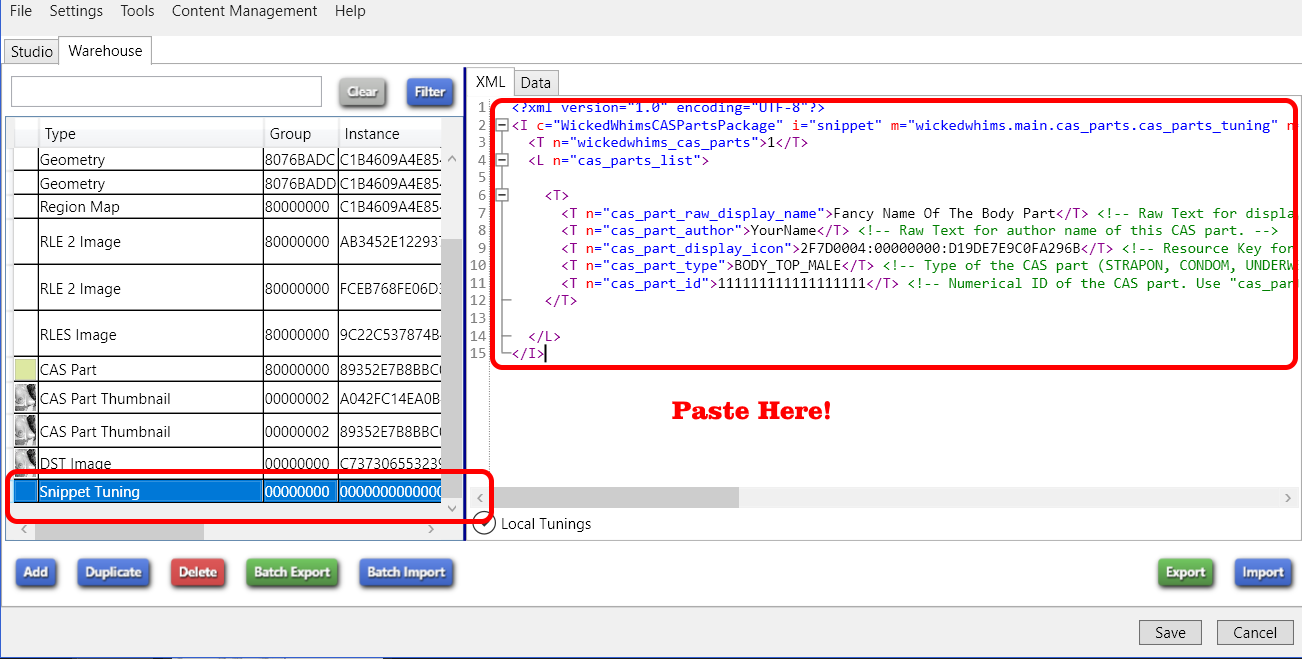Click the Add button
Image resolution: width=1302 pixels, height=659 pixels.
[36, 572]
